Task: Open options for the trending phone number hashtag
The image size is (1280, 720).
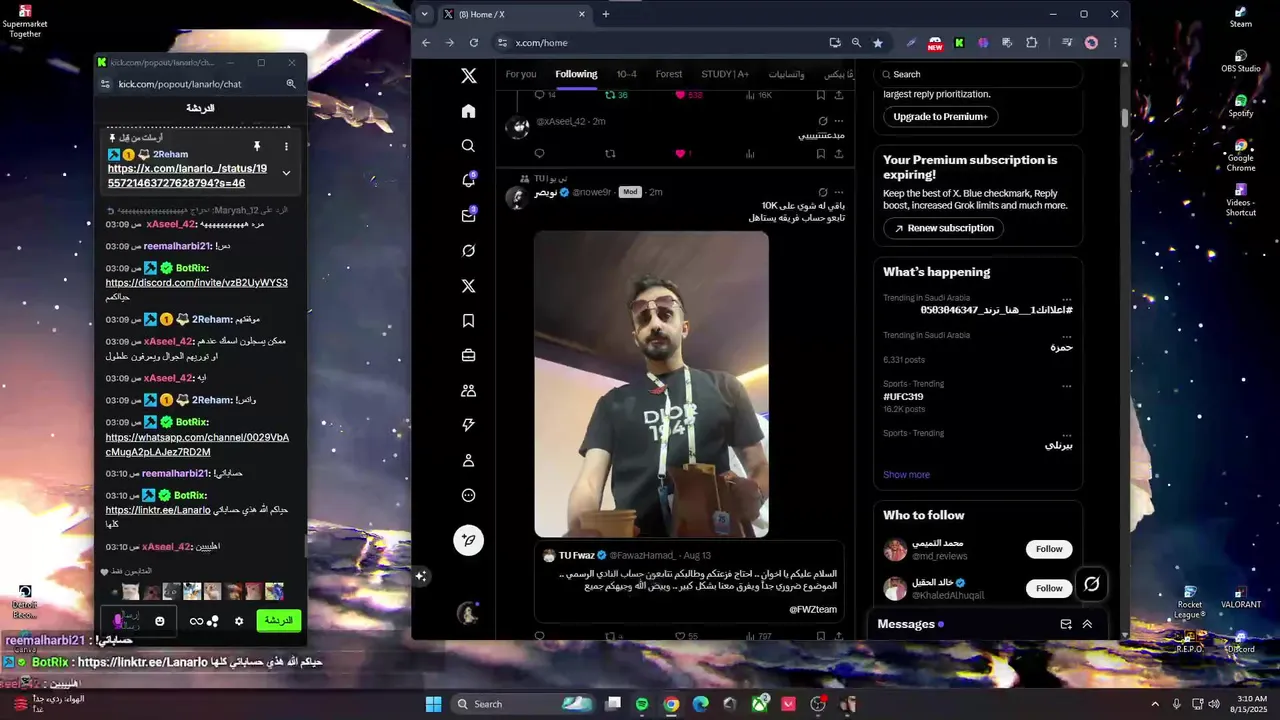Action: click(x=1067, y=299)
